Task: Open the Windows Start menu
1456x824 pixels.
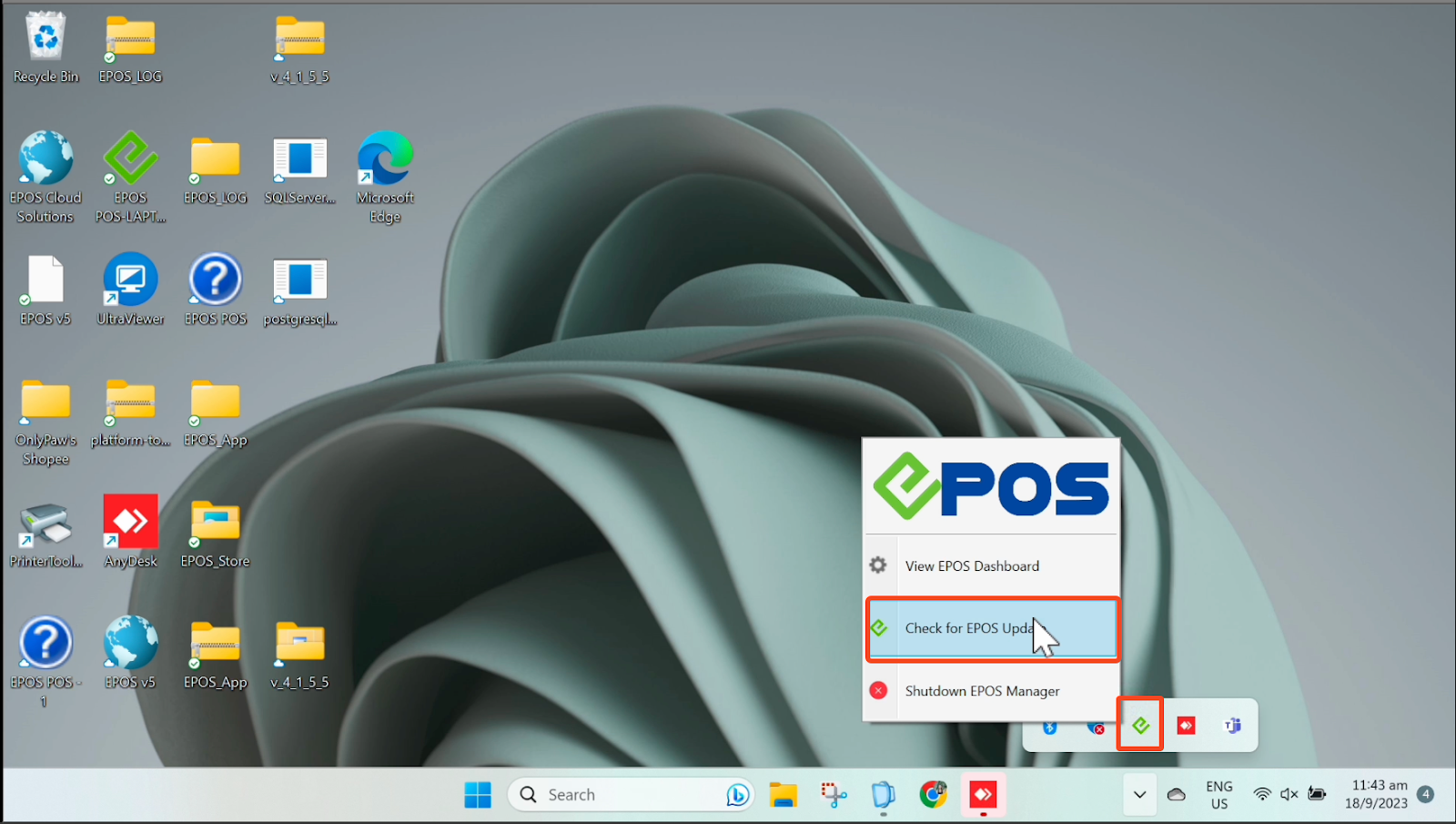Action: point(478,795)
